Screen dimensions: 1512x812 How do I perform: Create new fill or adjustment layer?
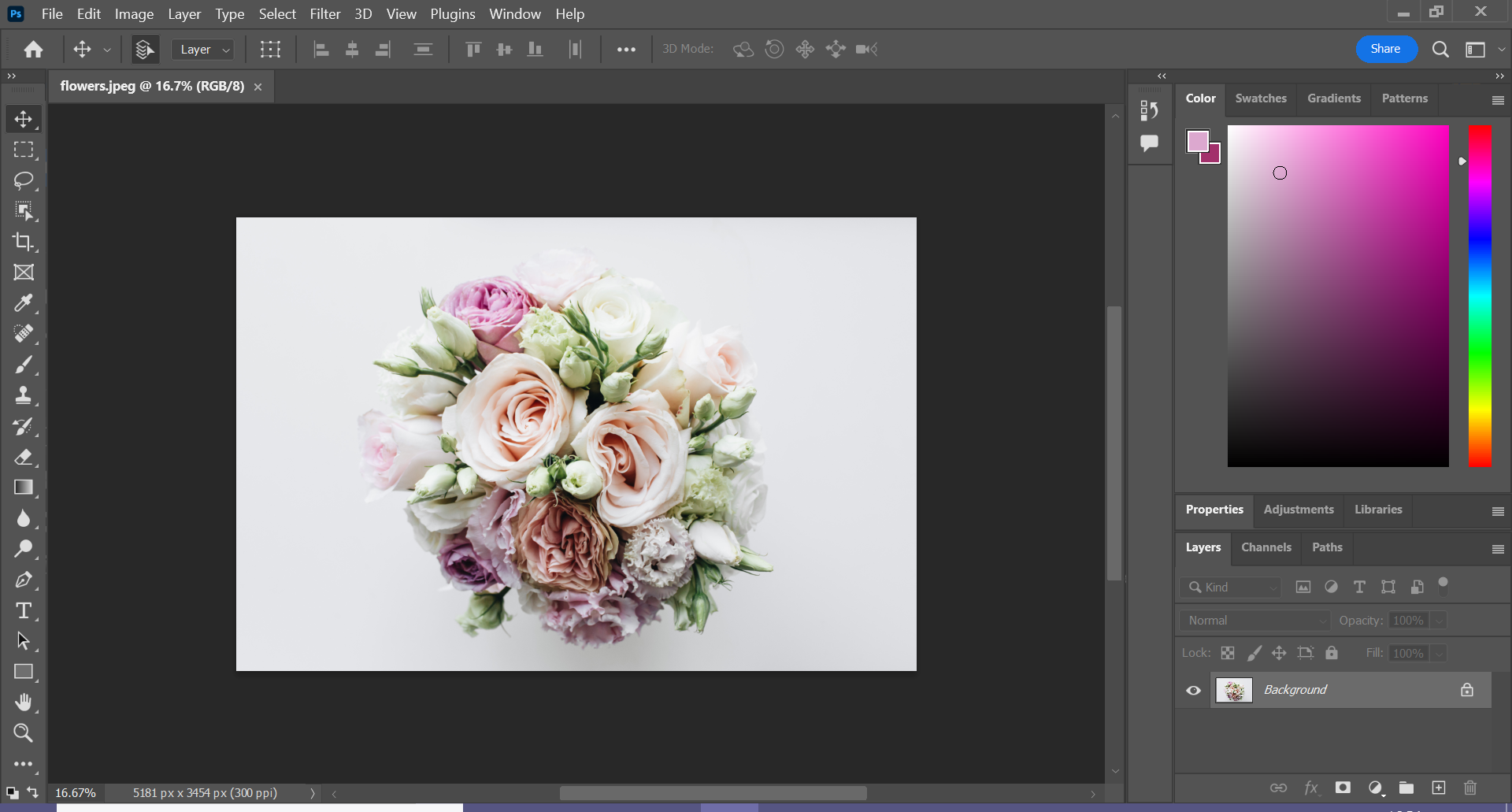(x=1376, y=788)
